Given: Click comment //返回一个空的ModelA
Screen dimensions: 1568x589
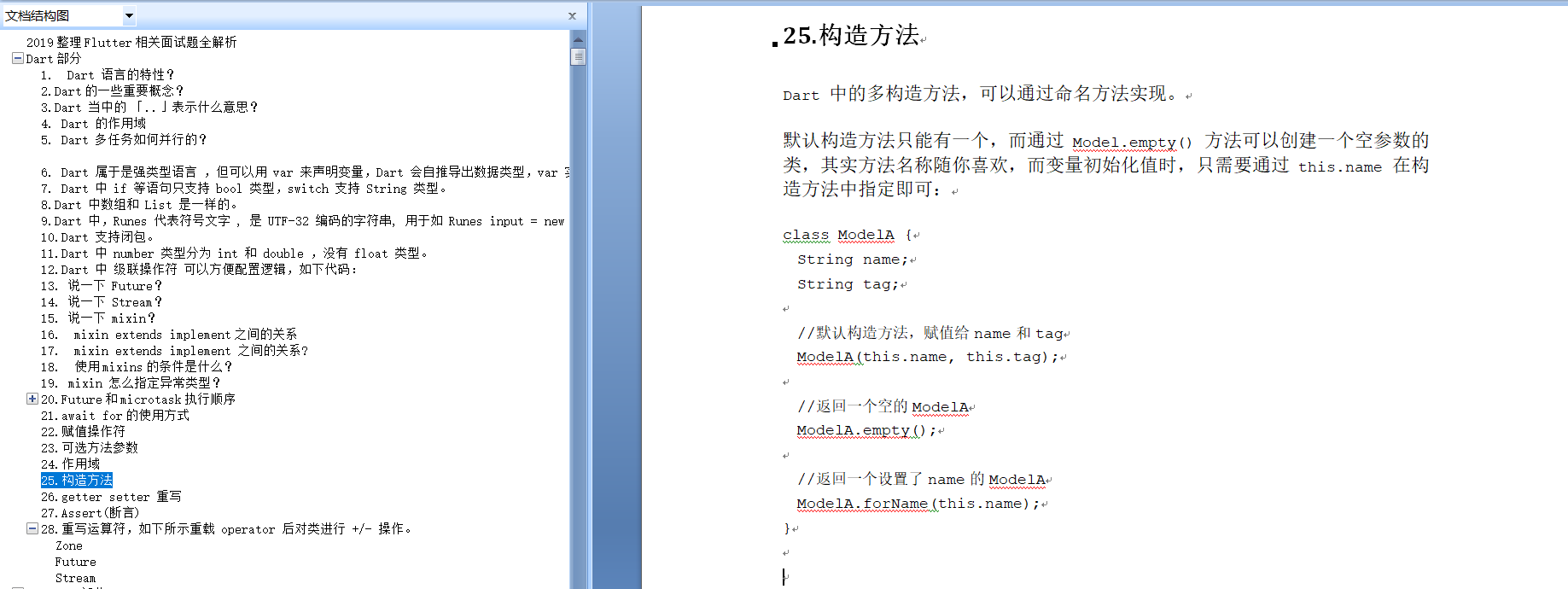Looking at the screenshot, I should click(883, 406).
